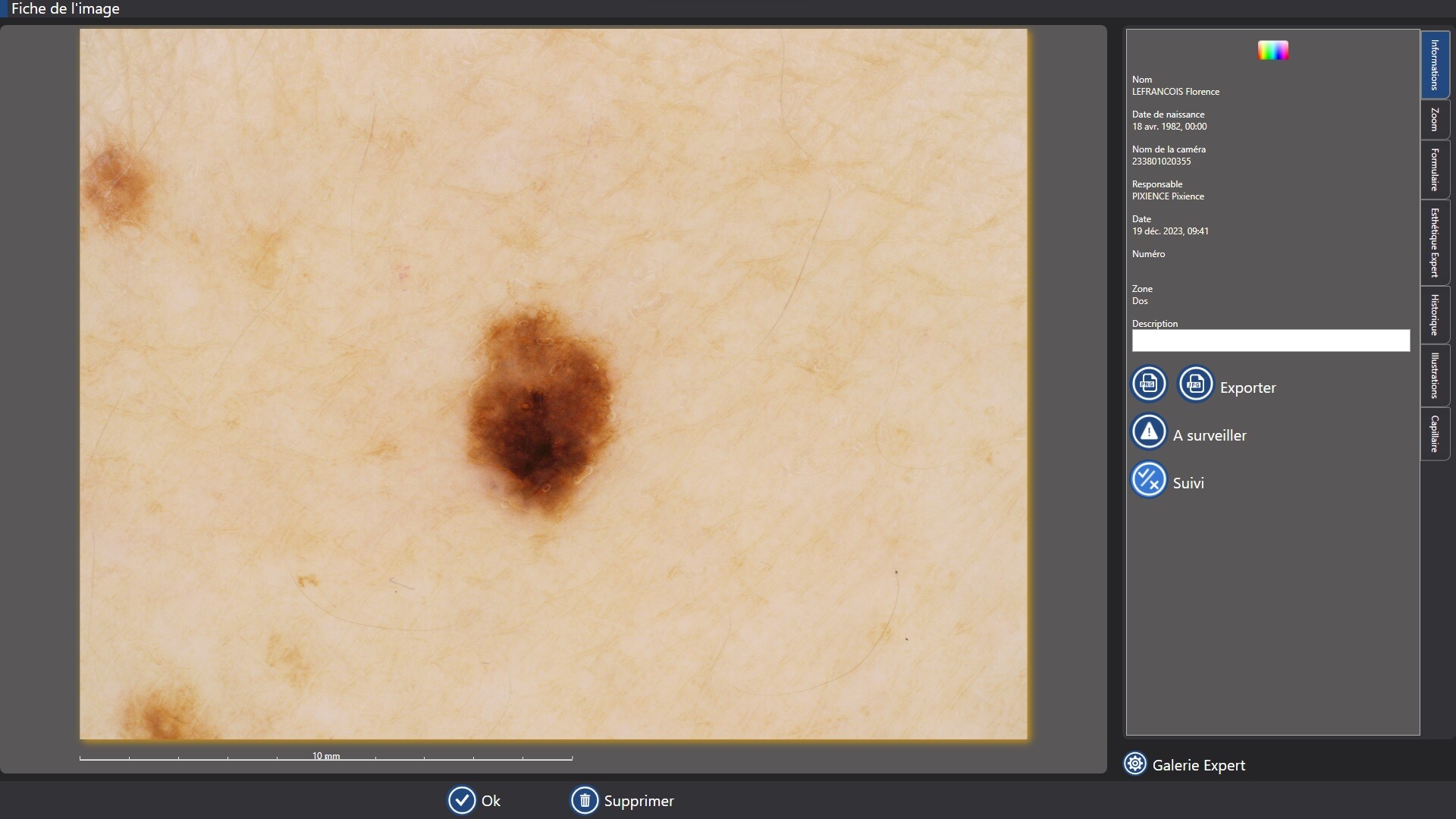Open Galerie Expert gear icon

[1135, 764]
